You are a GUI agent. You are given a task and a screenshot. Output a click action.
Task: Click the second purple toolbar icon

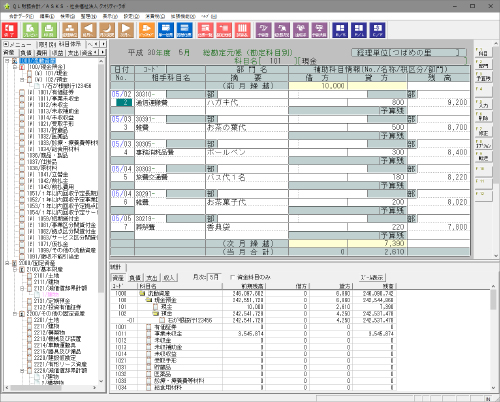282,30
